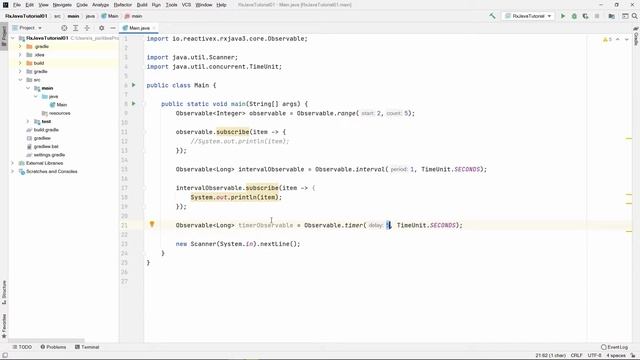
Task: Click RxJavaTutorial01 in the navigation bar
Action: pos(26,16)
